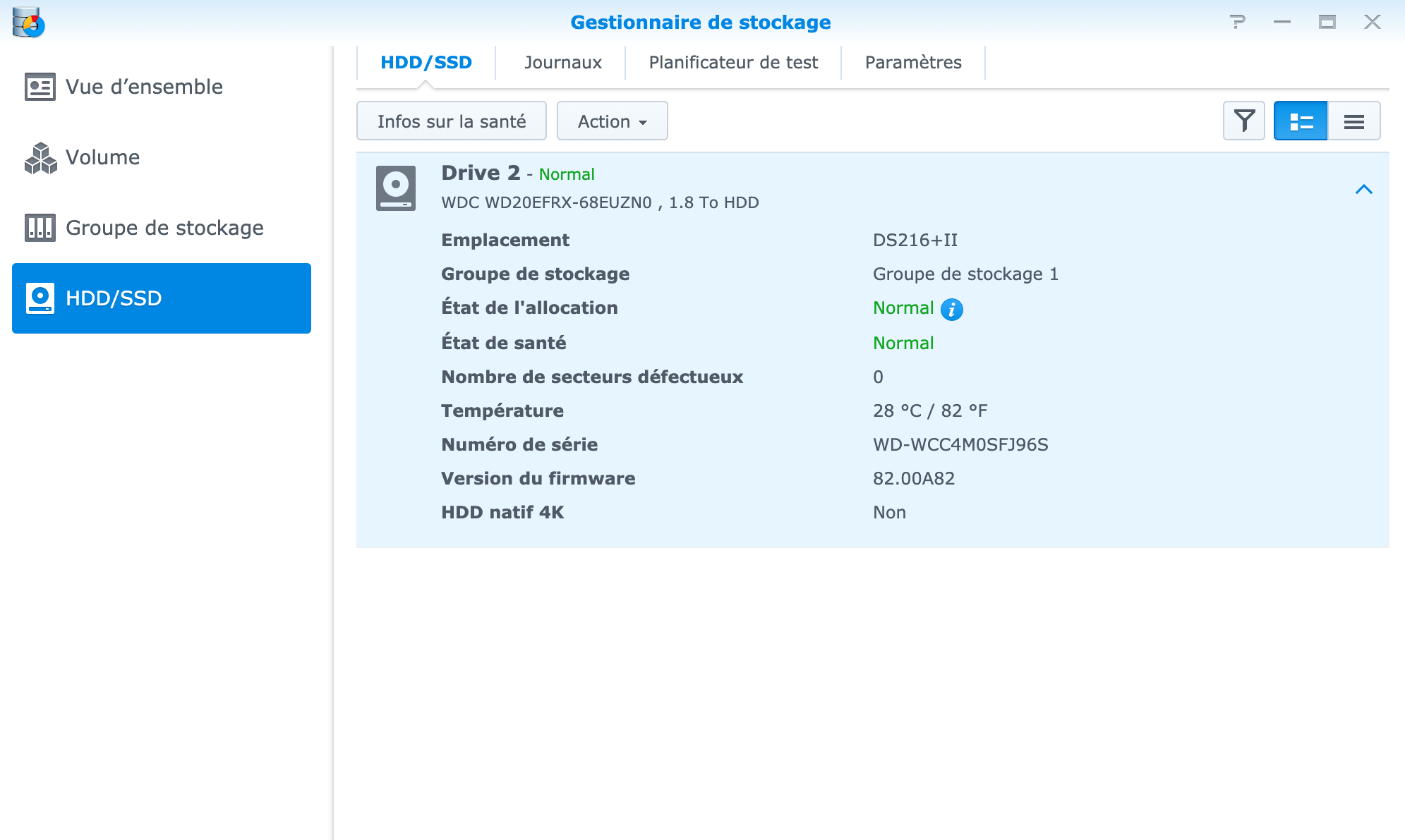This screenshot has height=840, width=1405.
Task: Click the Infos sur la santé button
Action: (x=452, y=121)
